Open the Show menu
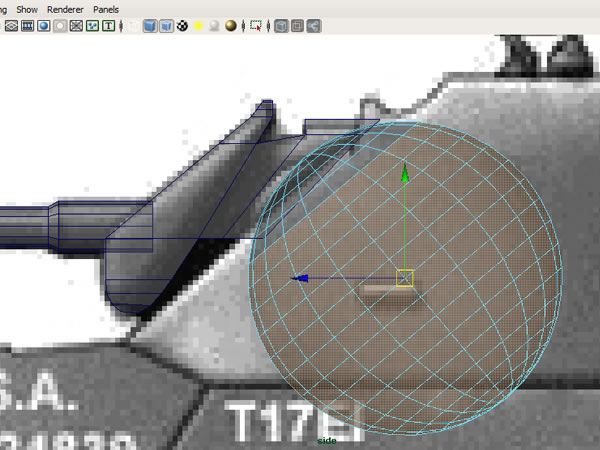Screen dimensions: 600x450 [x=27, y=10]
